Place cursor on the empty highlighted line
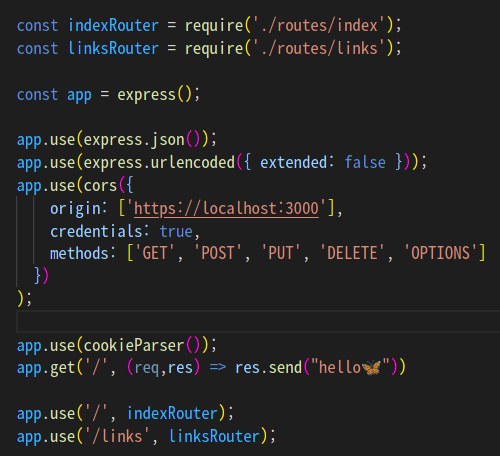Screen dimensions: 500x456 point(258,322)
